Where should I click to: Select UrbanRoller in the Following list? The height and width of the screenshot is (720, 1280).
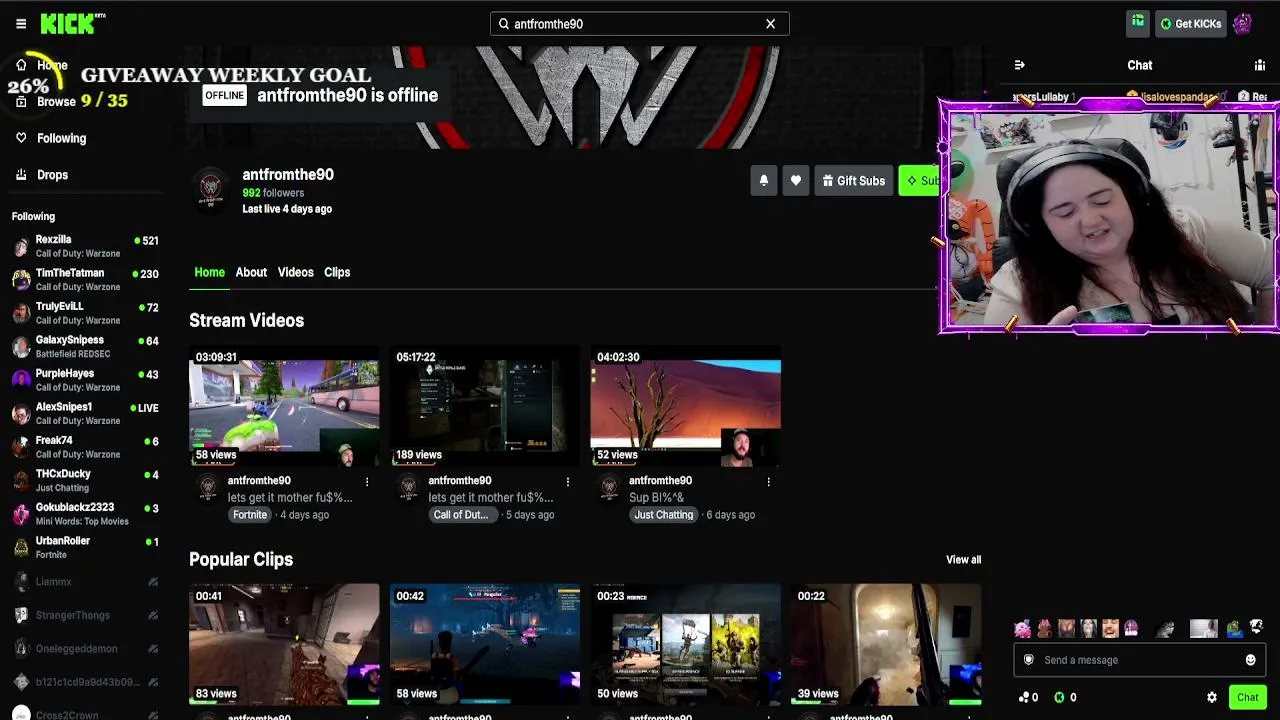(x=86, y=548)
